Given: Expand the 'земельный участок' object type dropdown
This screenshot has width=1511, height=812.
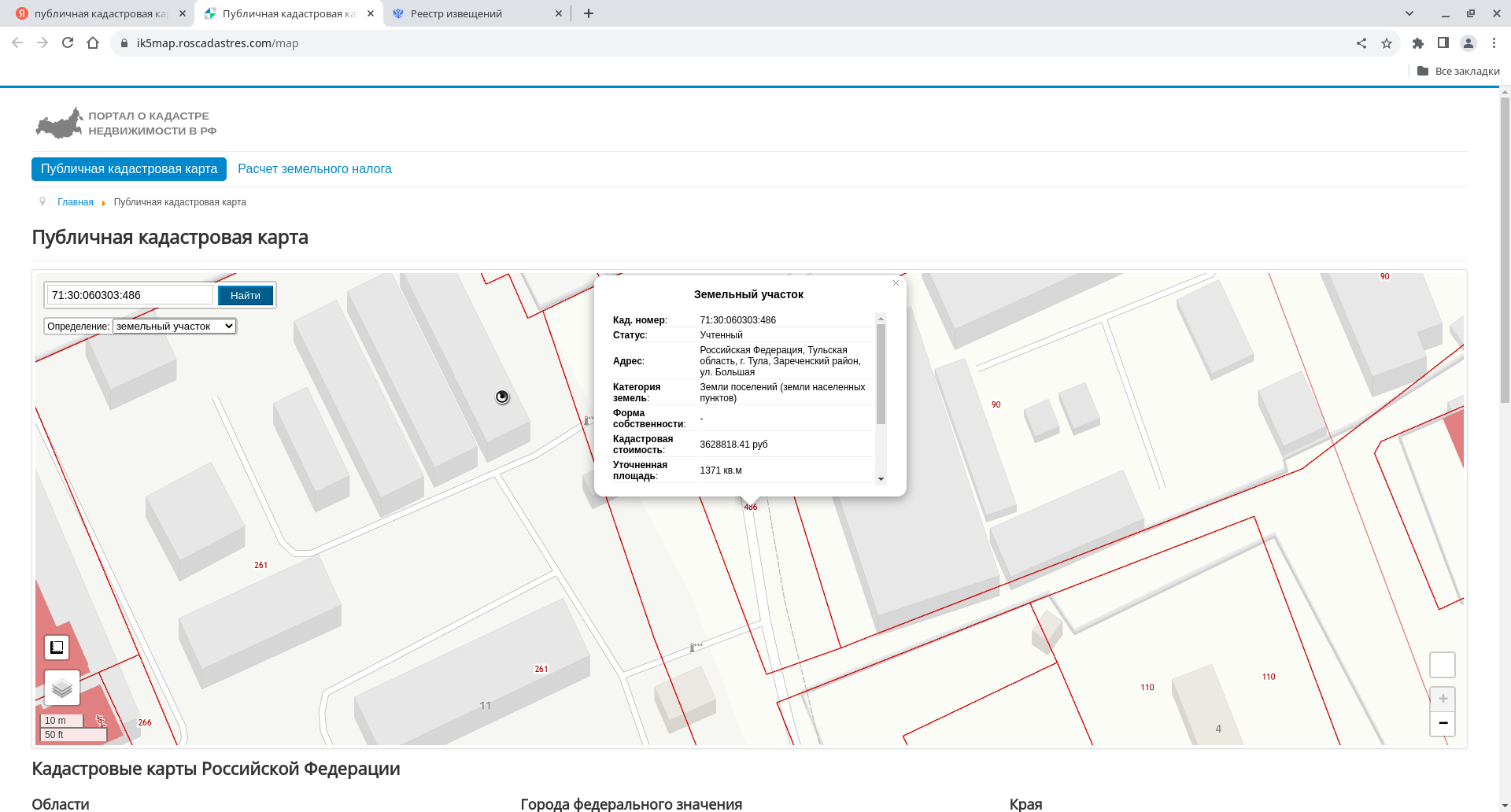Looking at the screenshot, I should coord(174,326).
